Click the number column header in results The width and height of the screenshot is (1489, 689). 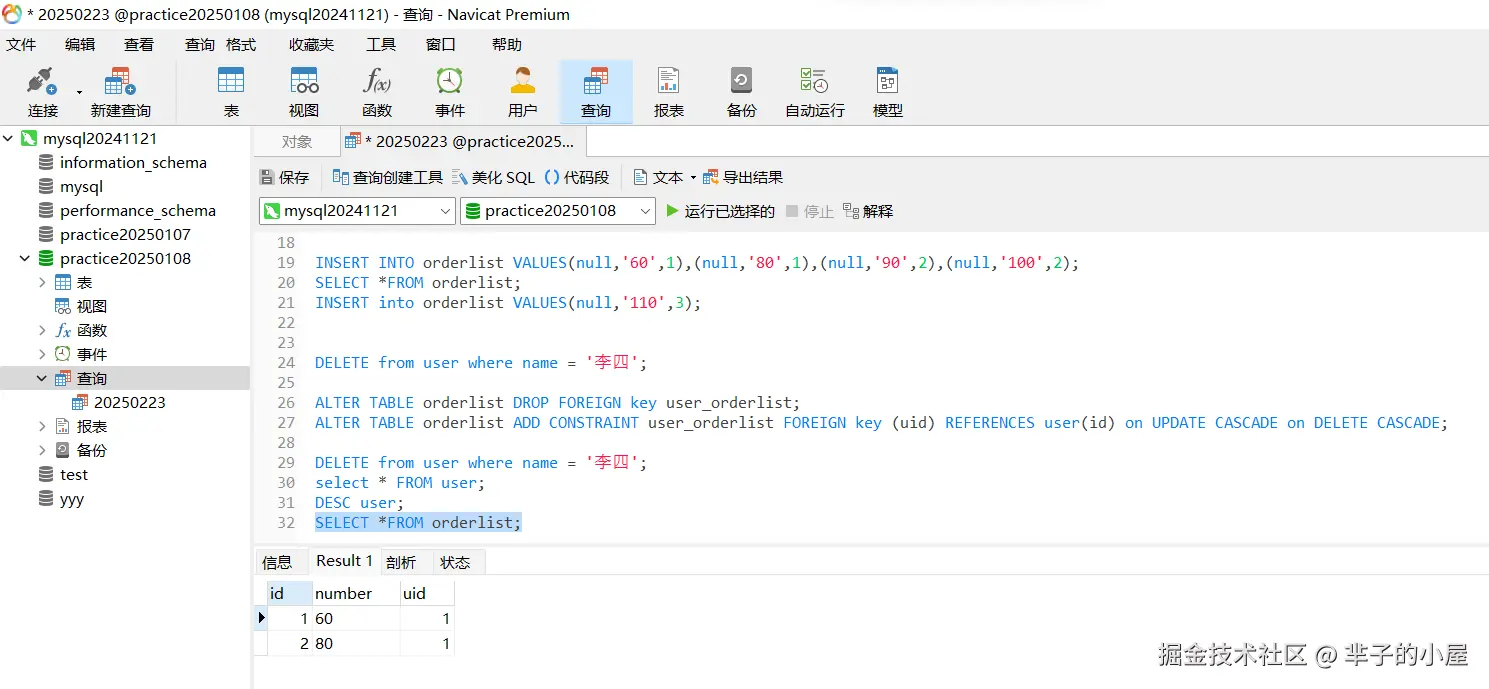356,593
